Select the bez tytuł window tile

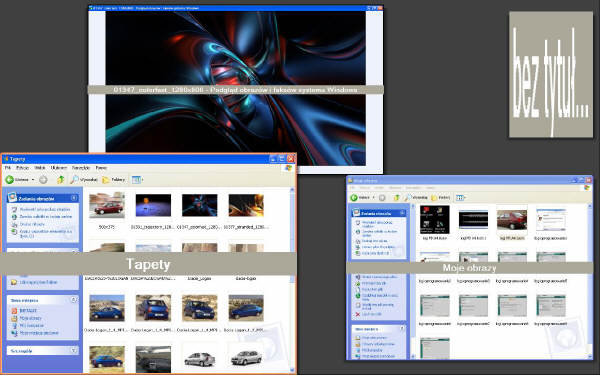pyautogui.click(x=551, y=74)
